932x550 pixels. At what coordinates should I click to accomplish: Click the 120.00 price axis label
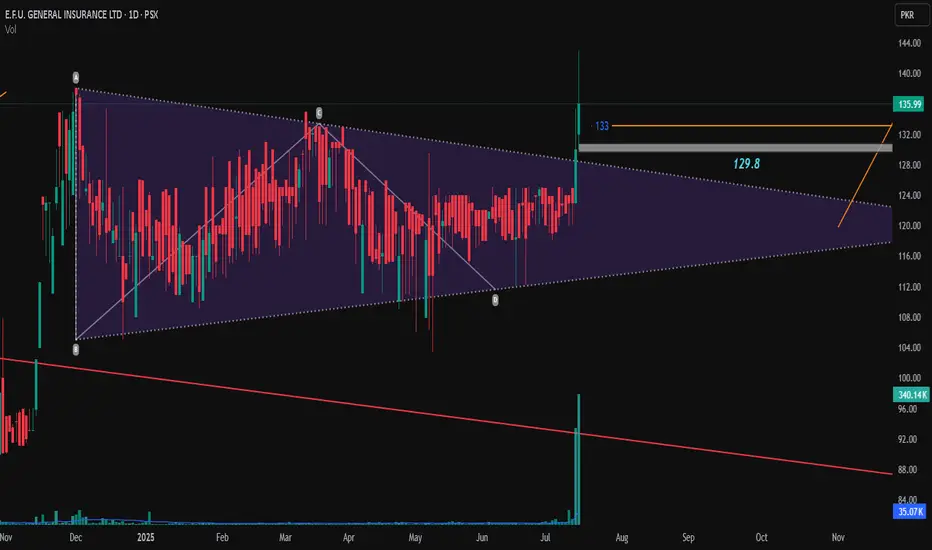(x=909, y=226)
